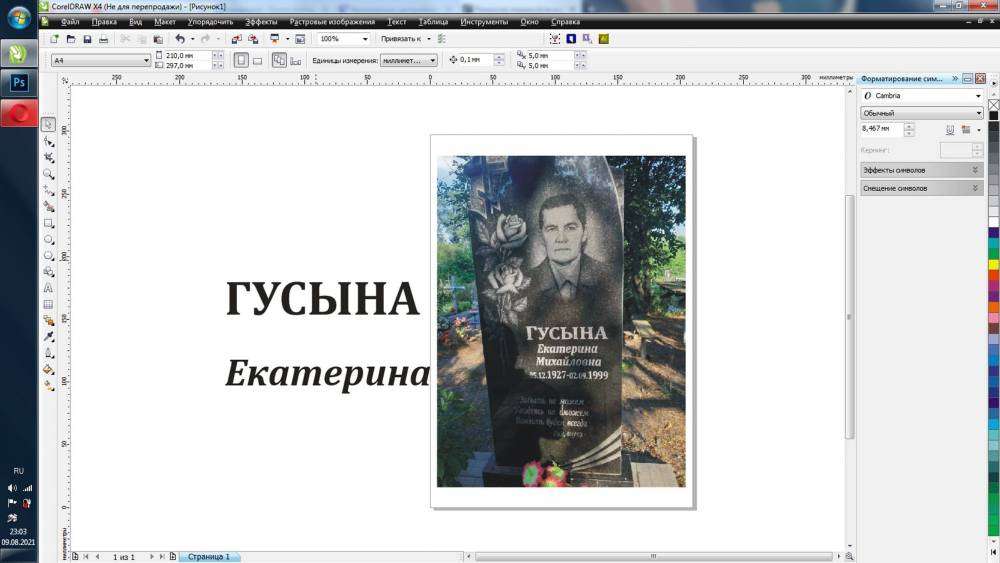
Task: Select the Text tool (A)
Action: [x=48, y=288]
